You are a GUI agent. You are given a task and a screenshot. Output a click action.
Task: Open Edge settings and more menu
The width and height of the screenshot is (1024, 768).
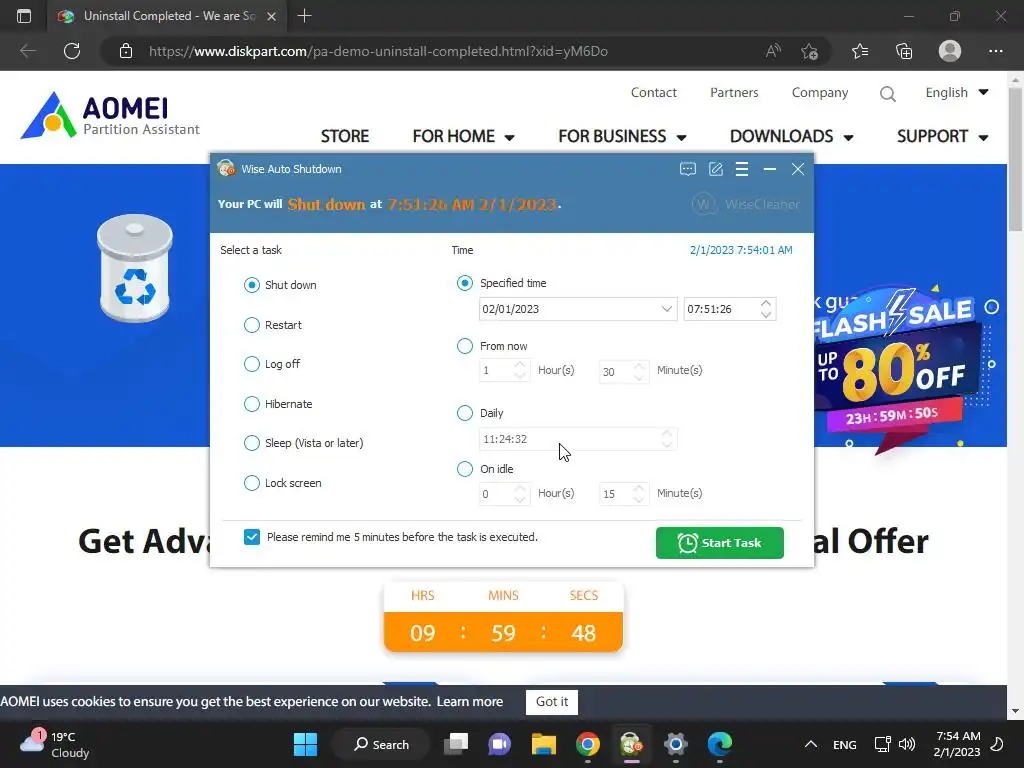point(996,51)
